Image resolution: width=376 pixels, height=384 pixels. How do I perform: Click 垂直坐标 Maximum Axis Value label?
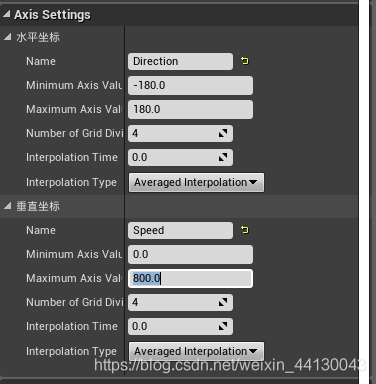coord(74,278)
